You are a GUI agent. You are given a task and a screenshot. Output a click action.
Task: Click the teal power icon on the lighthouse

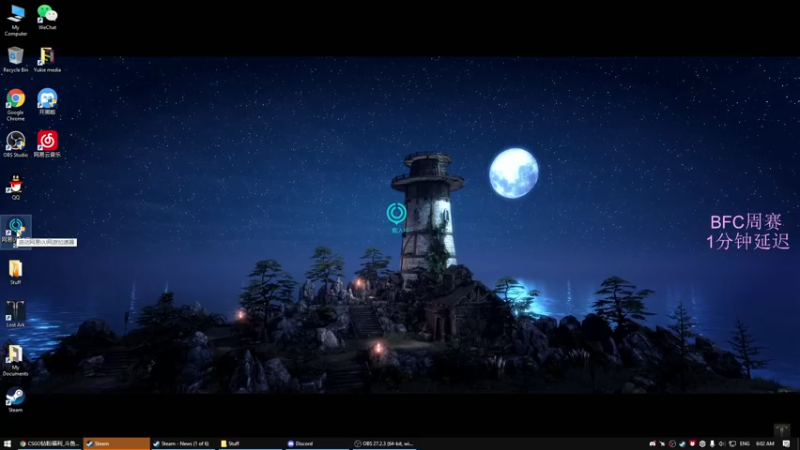396,213
